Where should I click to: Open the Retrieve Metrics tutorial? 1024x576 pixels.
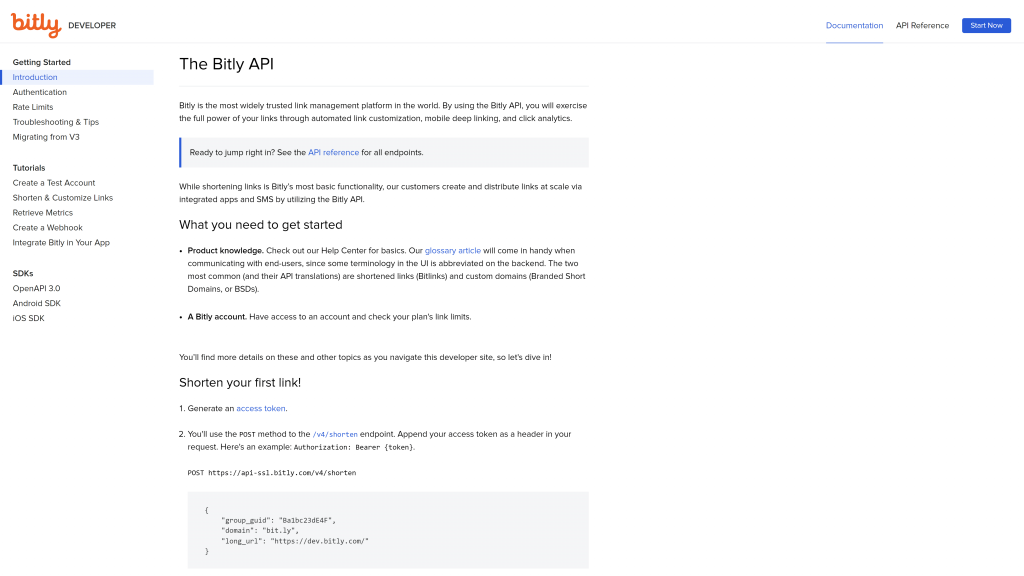[x=43, y=213]
